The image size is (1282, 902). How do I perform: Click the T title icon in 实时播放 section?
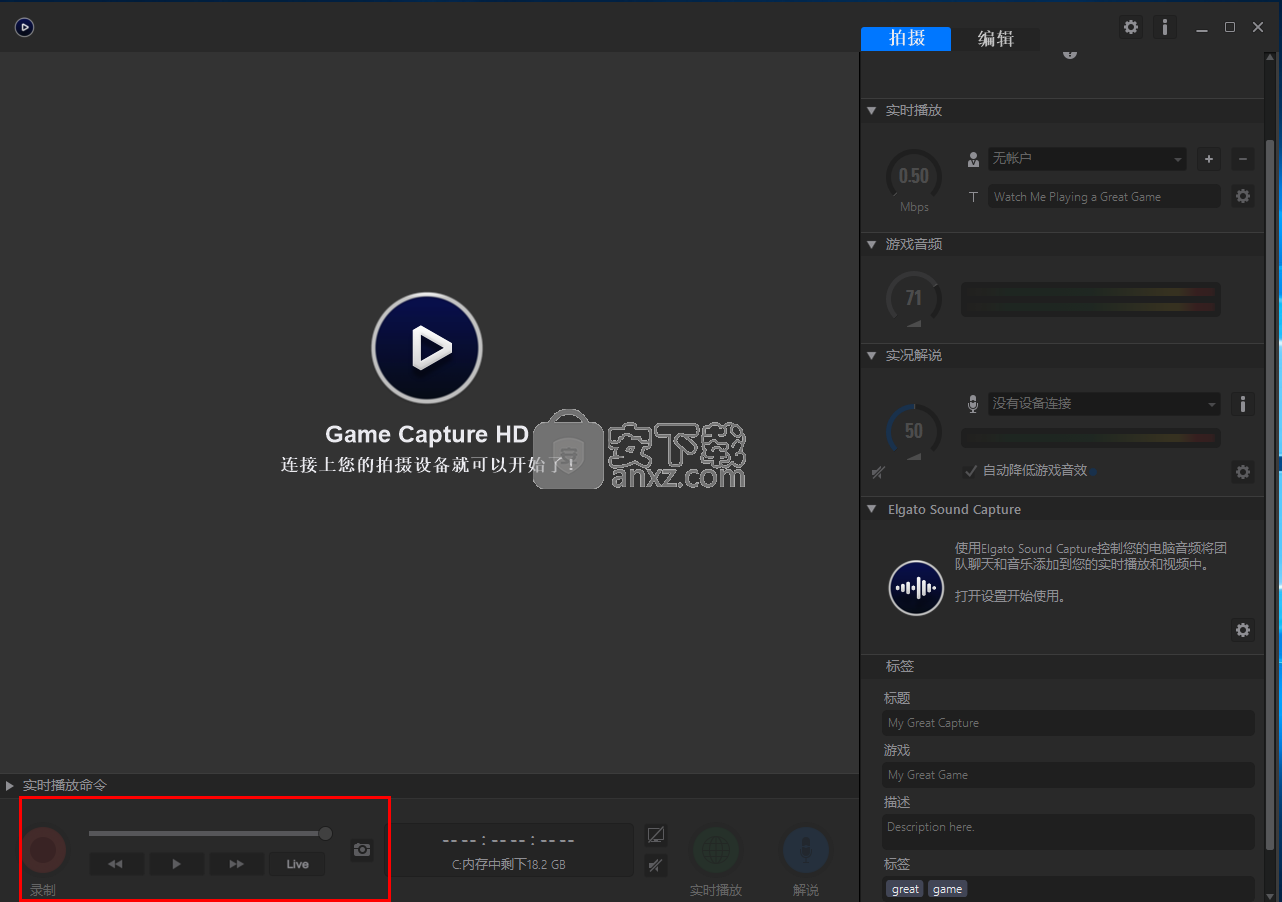coord(973,197)
